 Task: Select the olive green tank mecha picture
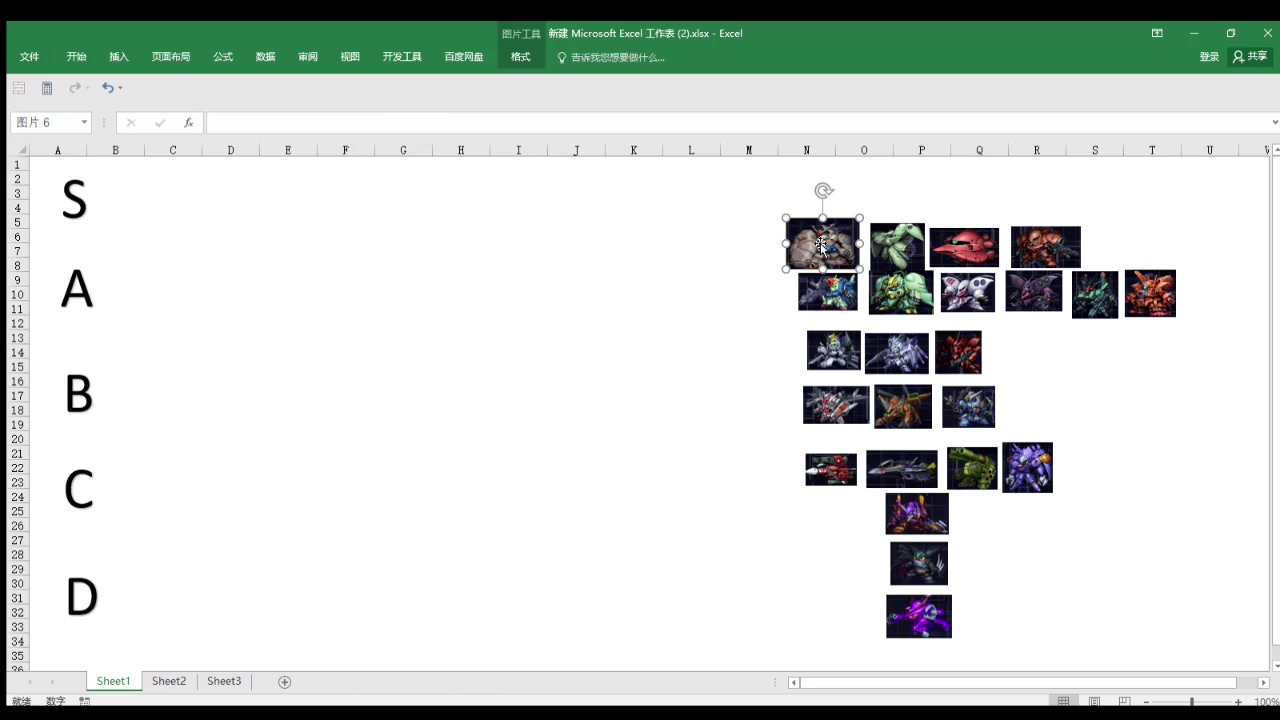[972, 468]
